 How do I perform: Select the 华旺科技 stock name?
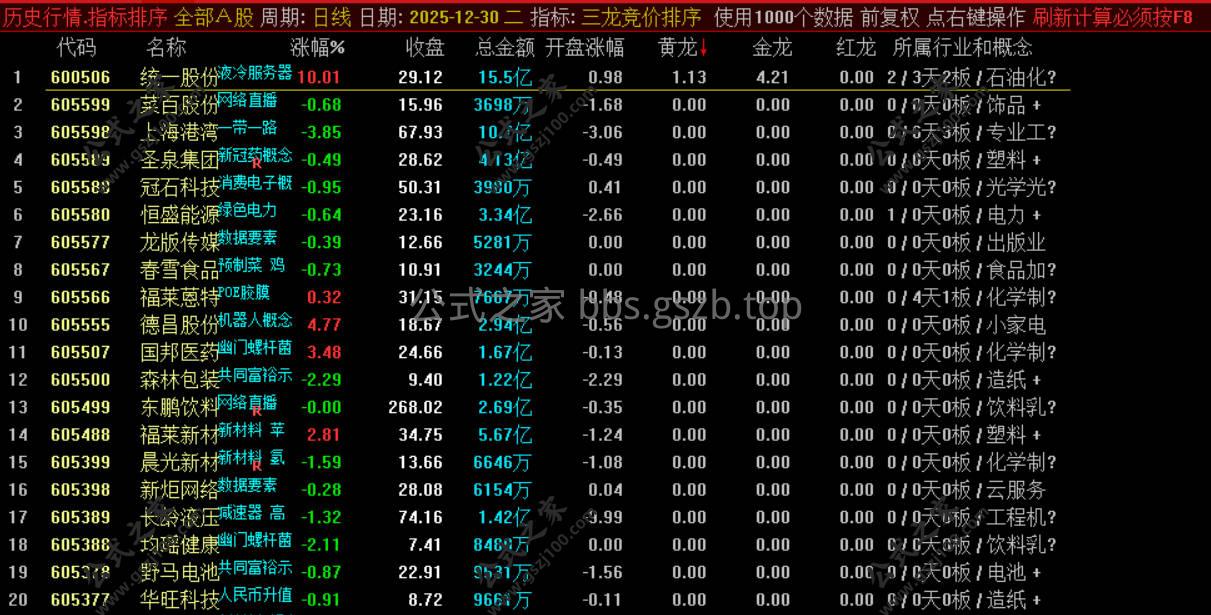[180, 600]
